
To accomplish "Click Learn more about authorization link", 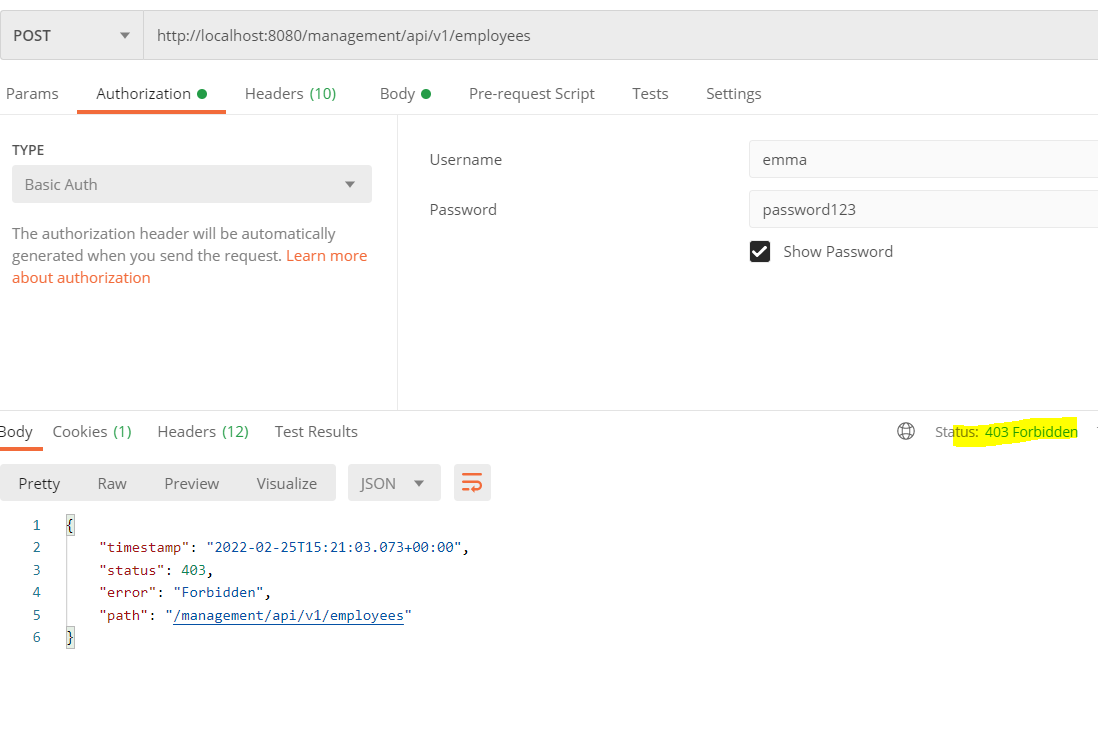I will tap(326, 256).
